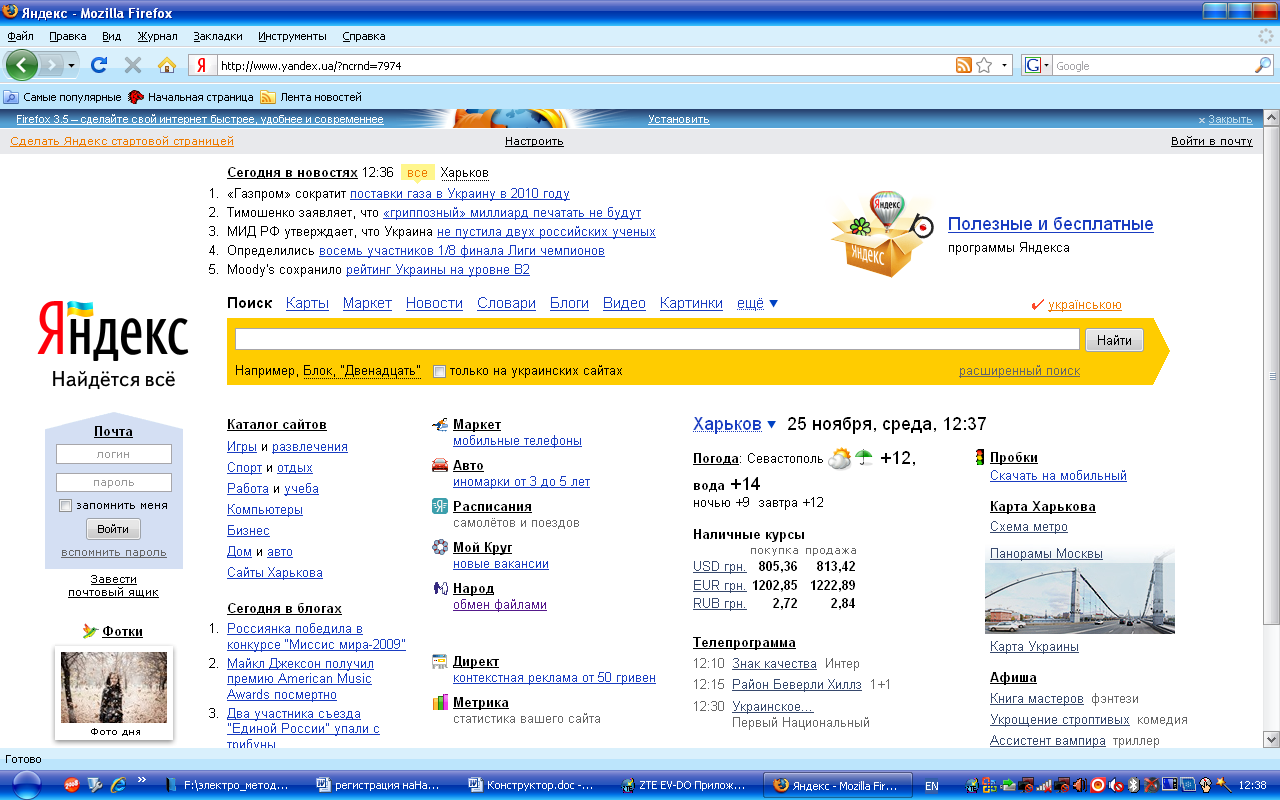Open the search engine selector dropdown

click(1046, 65)
